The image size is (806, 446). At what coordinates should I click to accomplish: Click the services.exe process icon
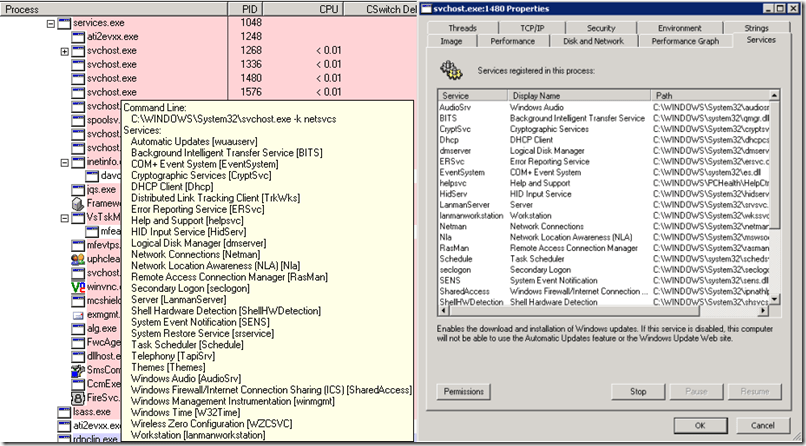[64, 21]
